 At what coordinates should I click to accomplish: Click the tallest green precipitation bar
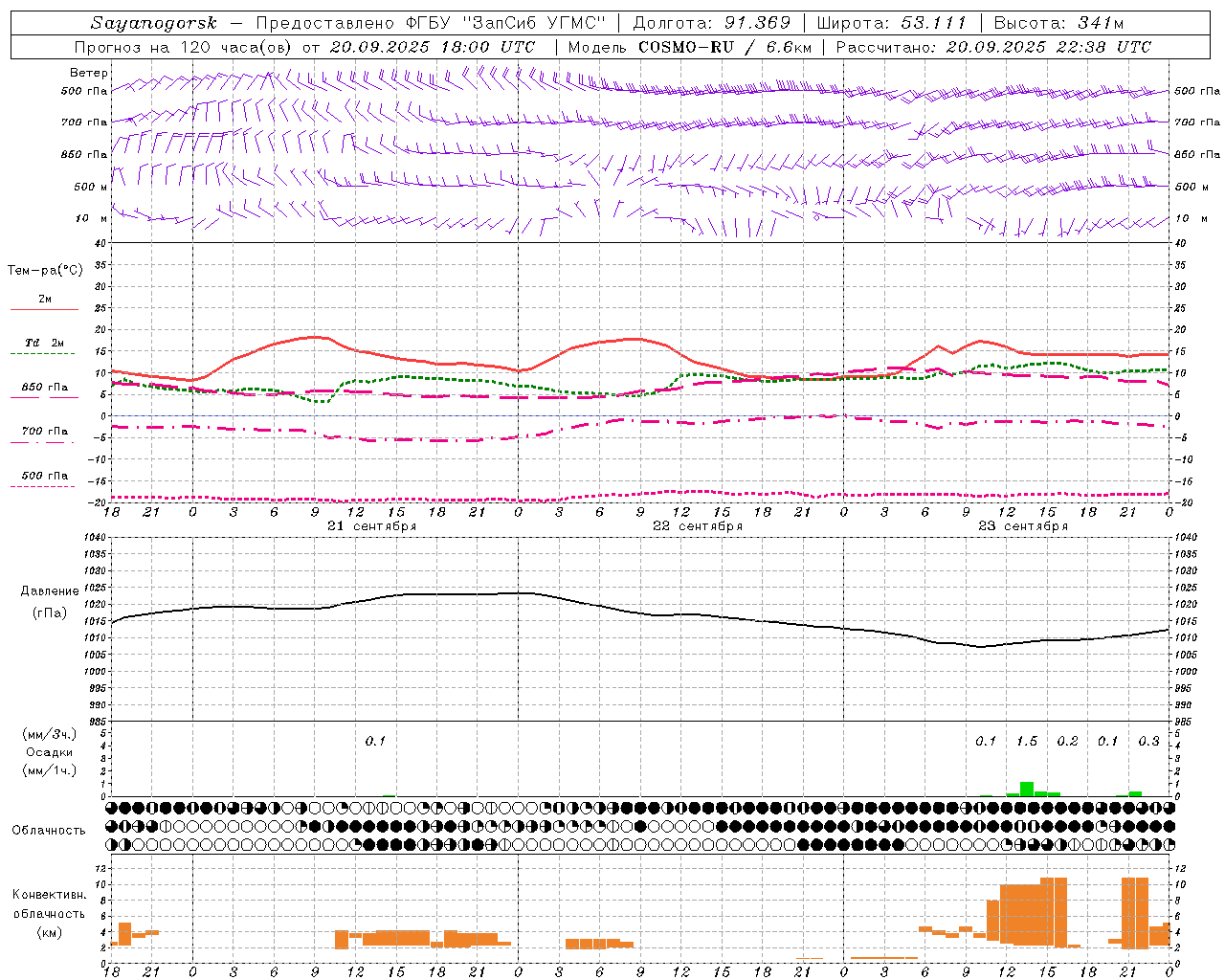1027,790
